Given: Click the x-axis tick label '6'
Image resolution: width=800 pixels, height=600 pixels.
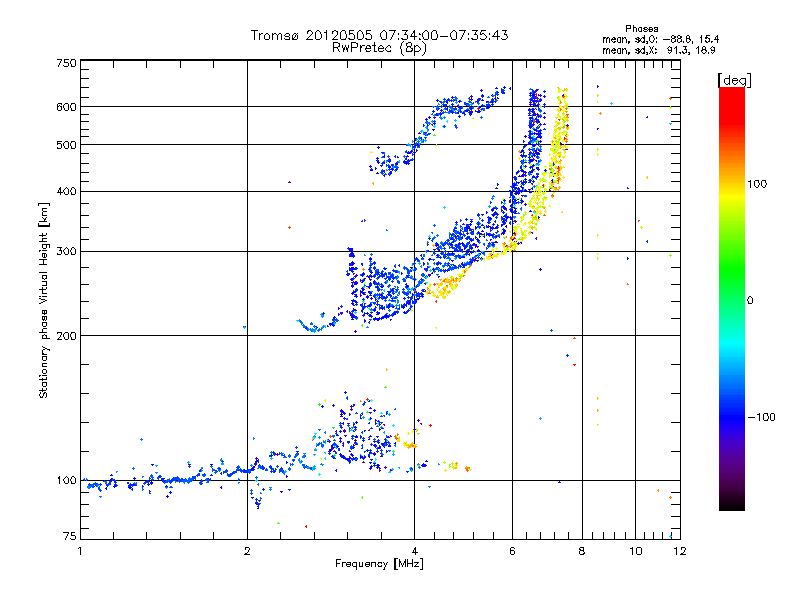Looking at the screenshot, I should (x=512, y=551).
